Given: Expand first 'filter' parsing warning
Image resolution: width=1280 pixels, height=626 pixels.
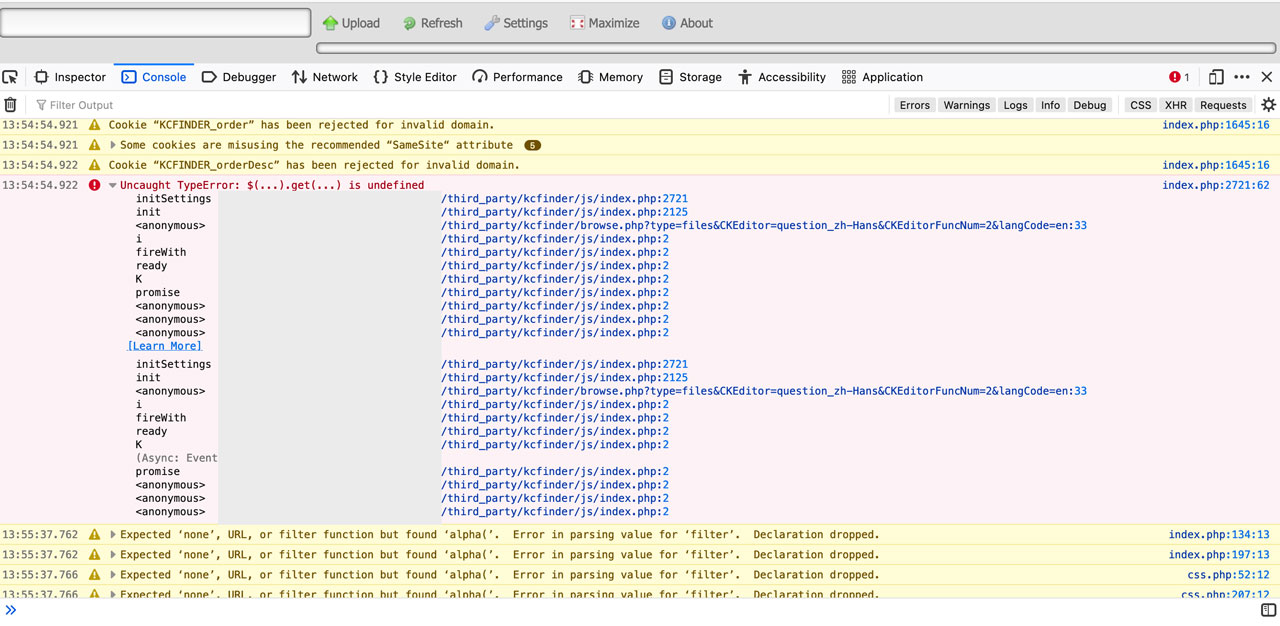Looking at the screenshot, I should pos(113,535).
